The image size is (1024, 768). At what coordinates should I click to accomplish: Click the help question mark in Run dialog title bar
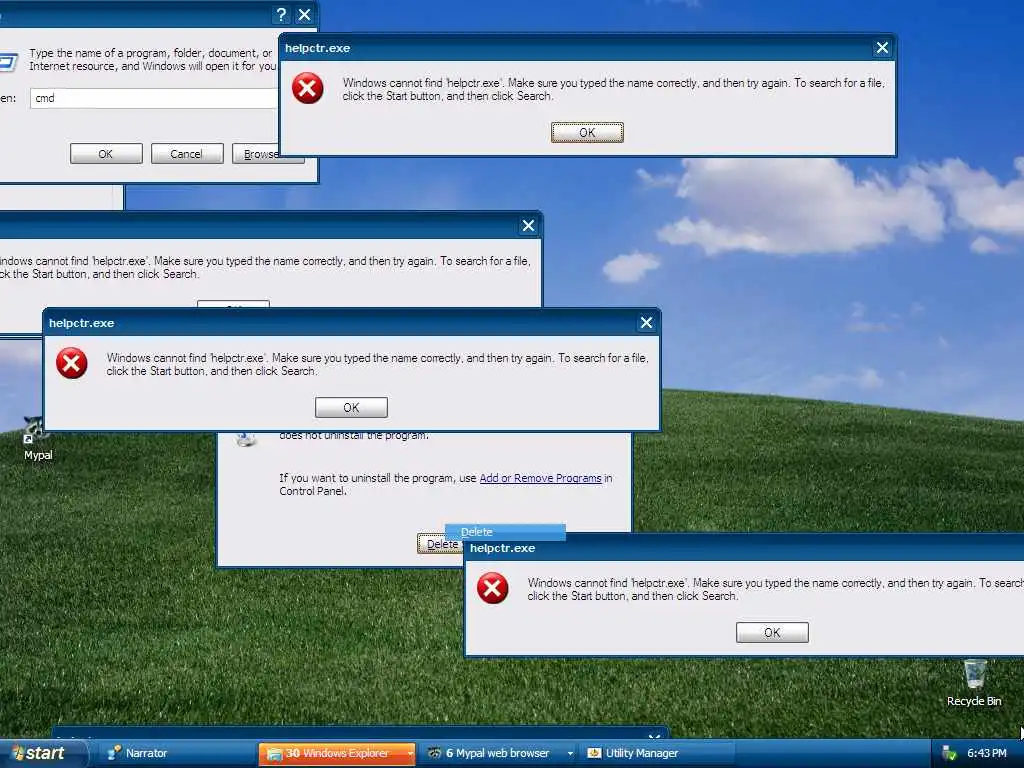click(281, 14)
